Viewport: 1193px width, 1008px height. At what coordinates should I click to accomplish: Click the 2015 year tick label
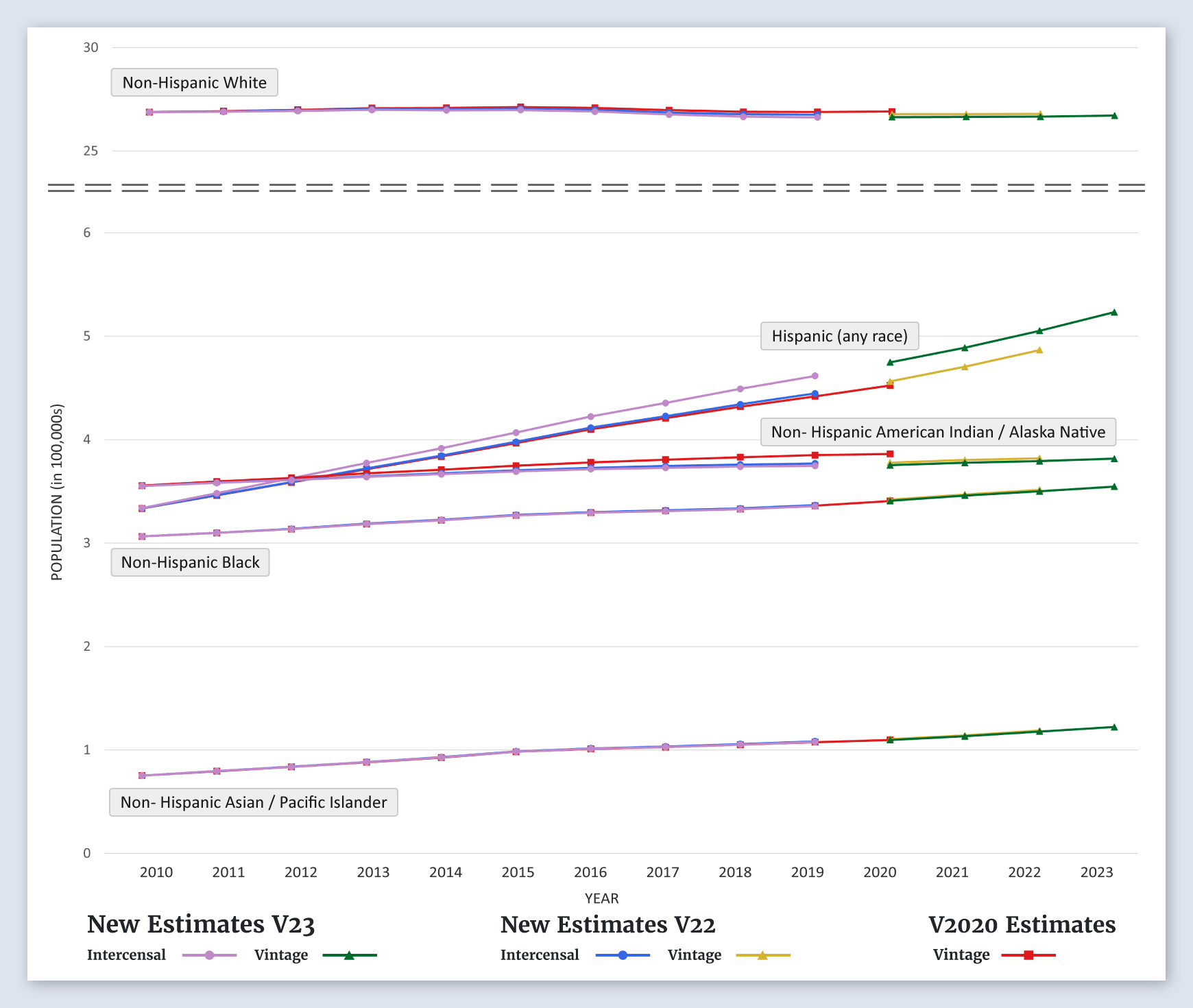[x=518, y=872]
